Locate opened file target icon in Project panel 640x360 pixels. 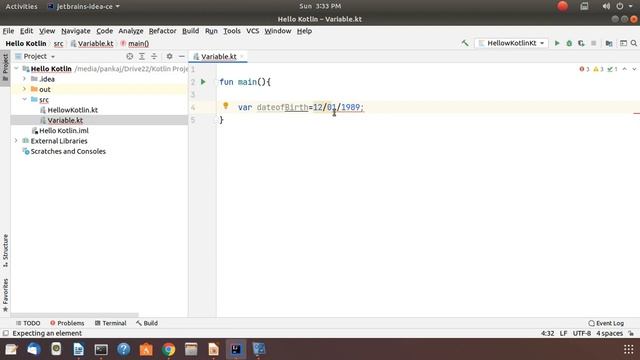click(129, 56)
